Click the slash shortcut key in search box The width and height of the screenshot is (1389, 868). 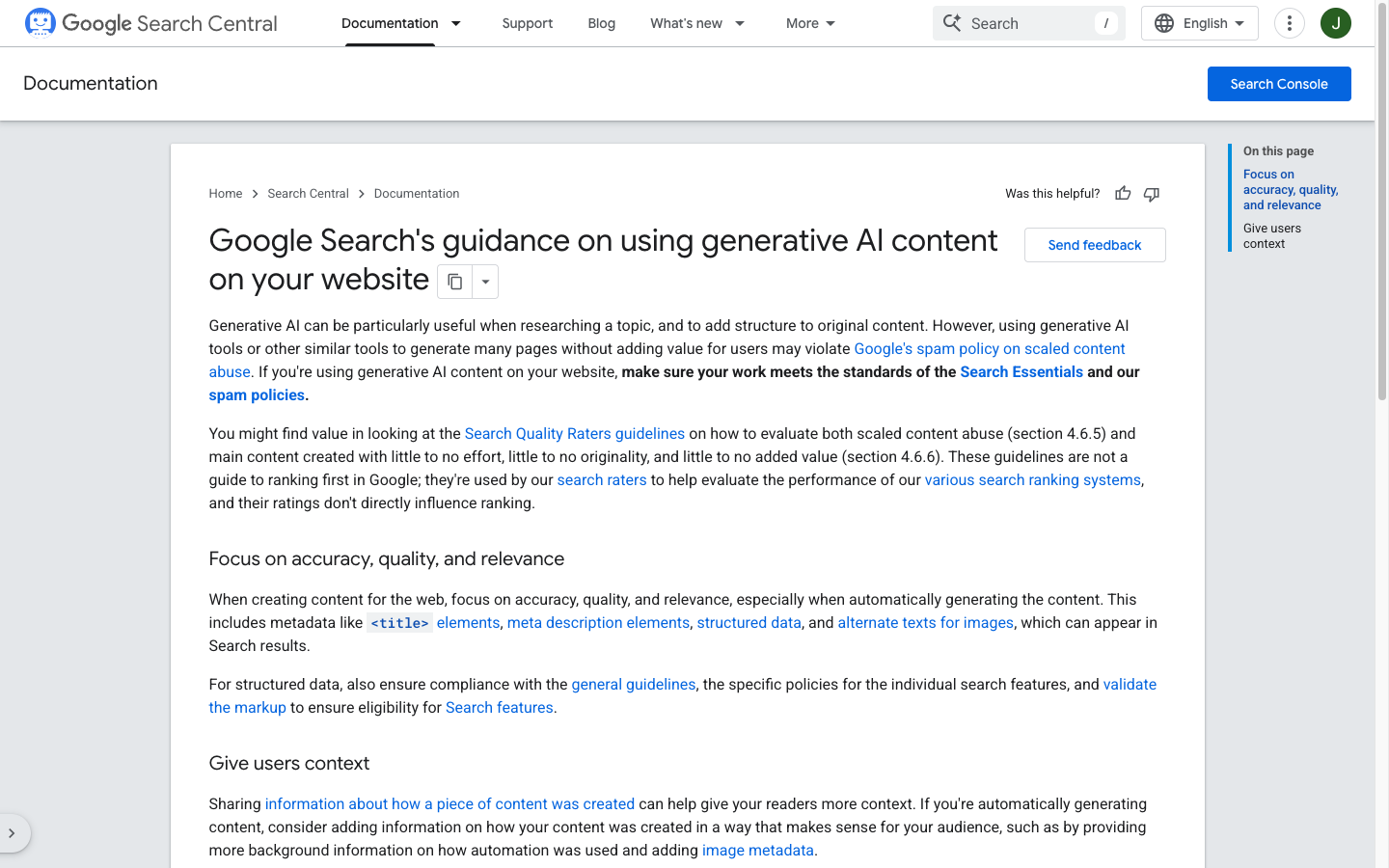[x=1106, y=23]
